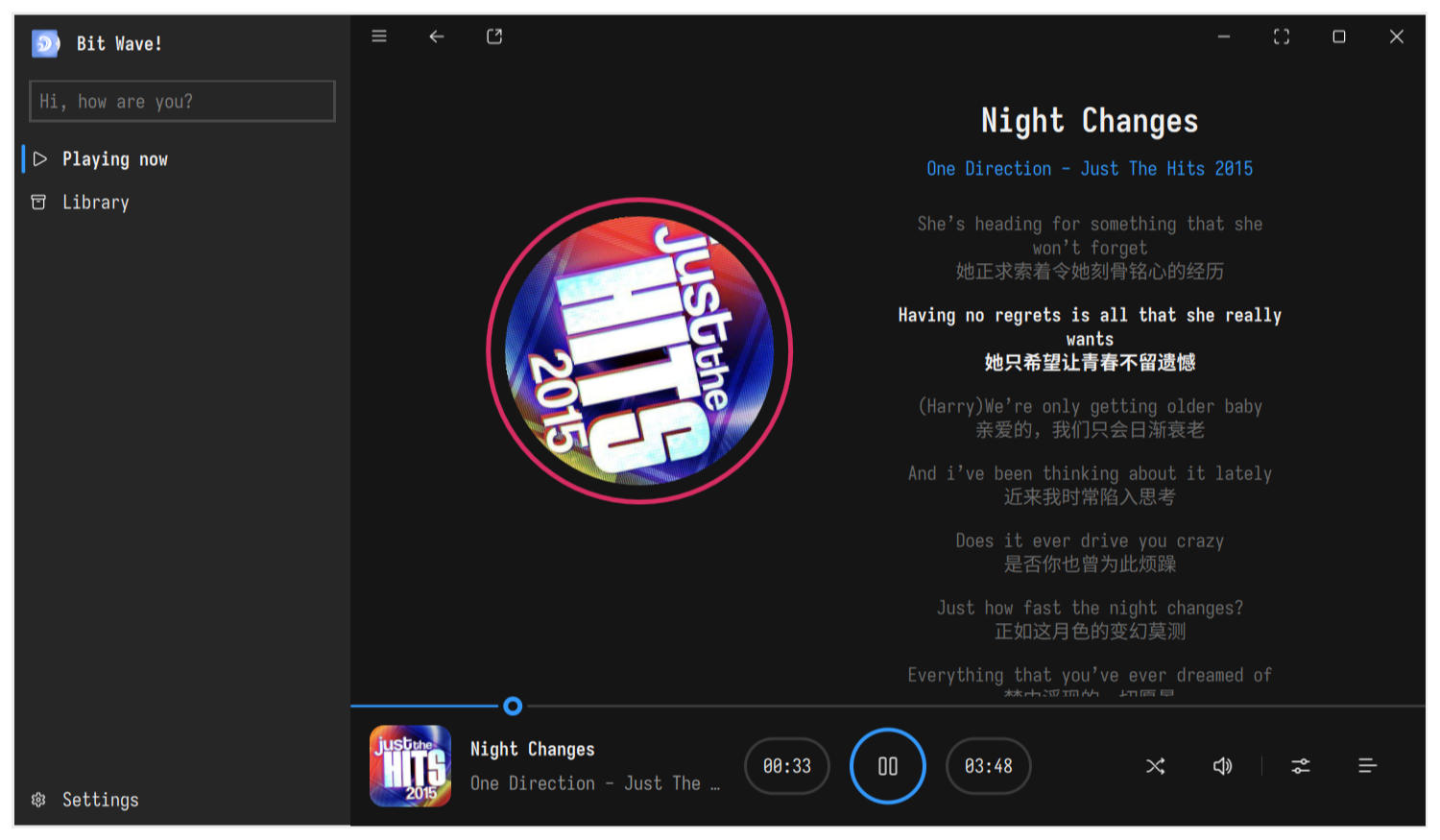Jump to lyric "Just how fast the night changes?"
Screen dimensions: 1440x840
[1090, 619]
